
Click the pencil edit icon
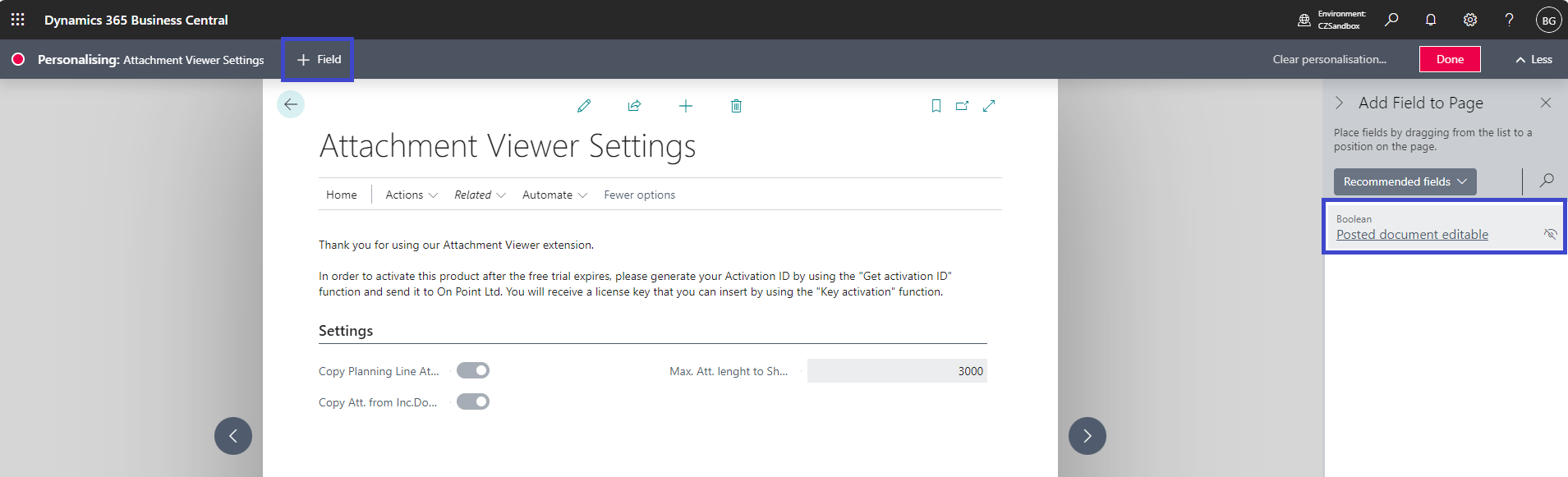[x=584, y=106]
